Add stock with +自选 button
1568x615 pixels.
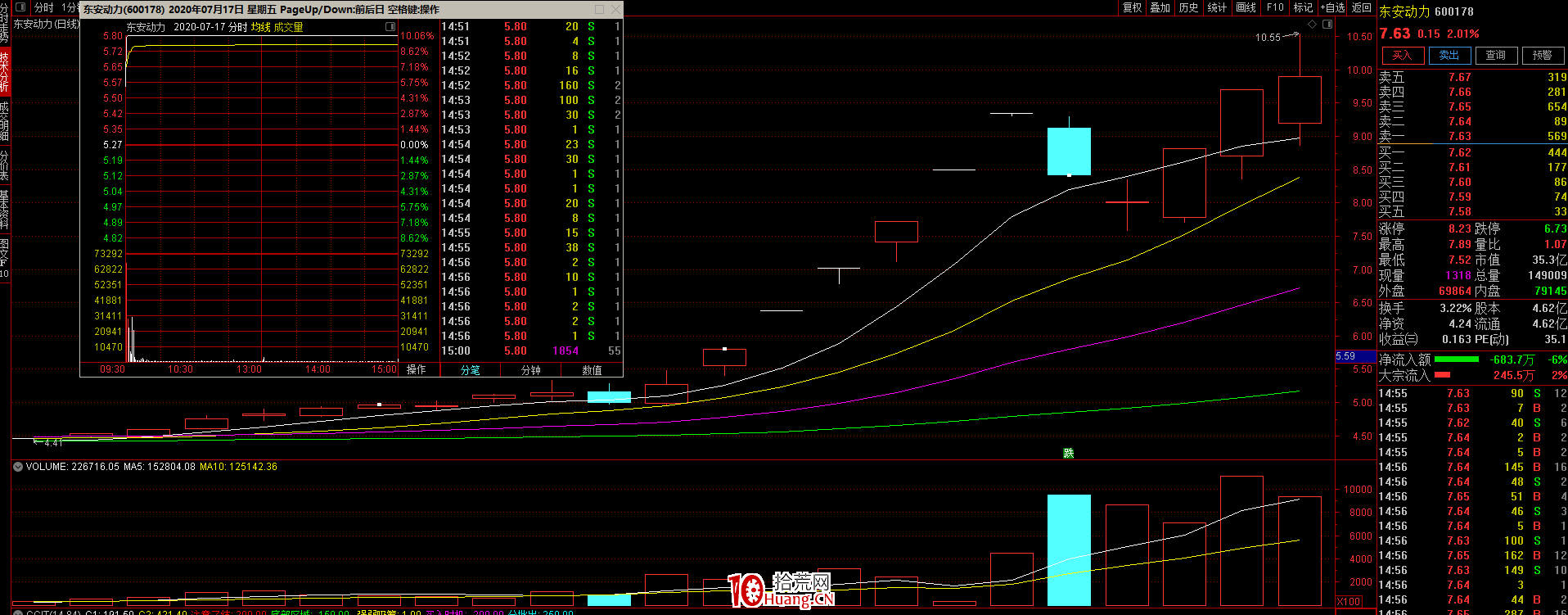point(1332,7)
